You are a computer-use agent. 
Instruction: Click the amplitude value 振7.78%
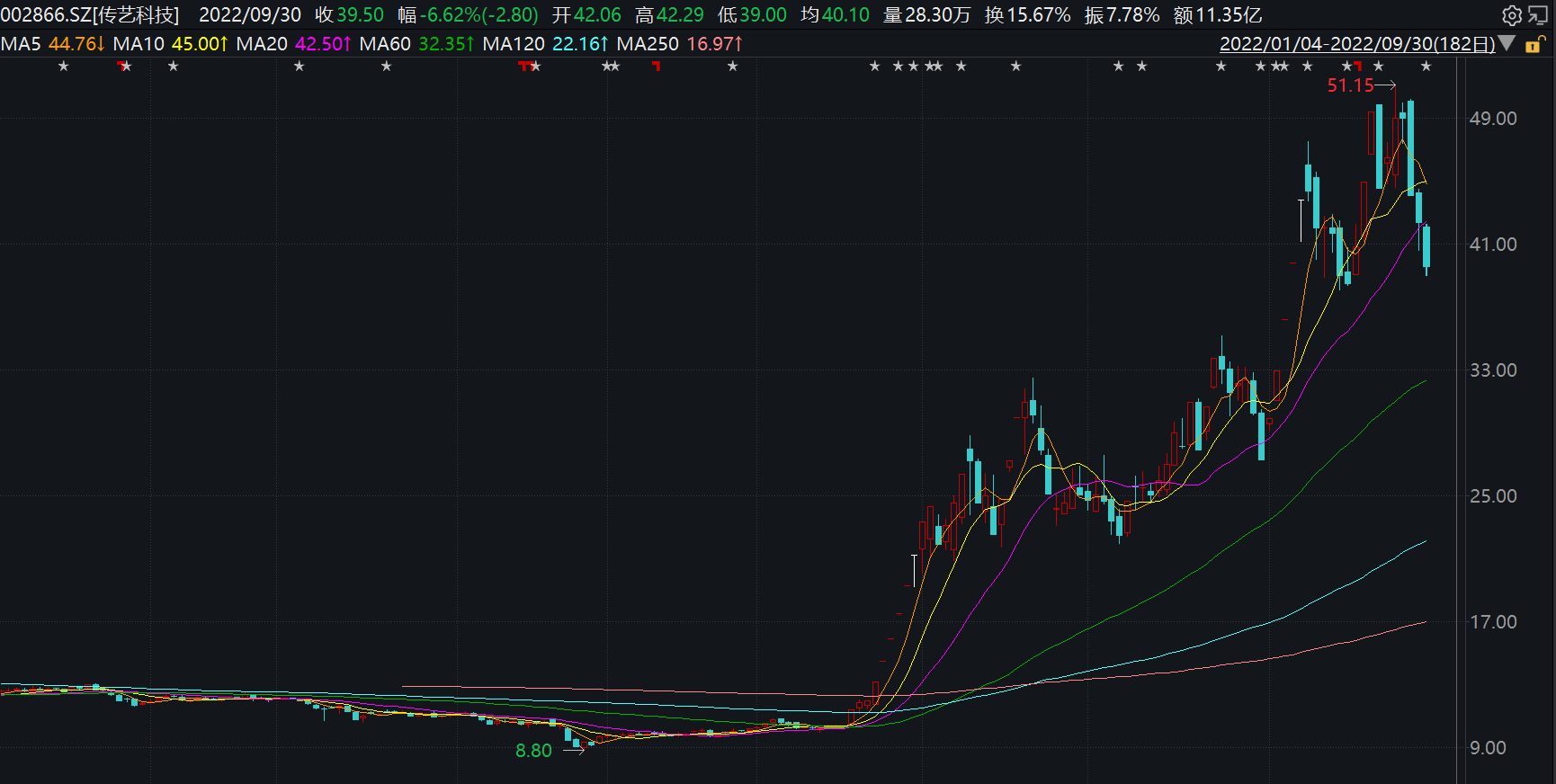tap(1122, 15)
